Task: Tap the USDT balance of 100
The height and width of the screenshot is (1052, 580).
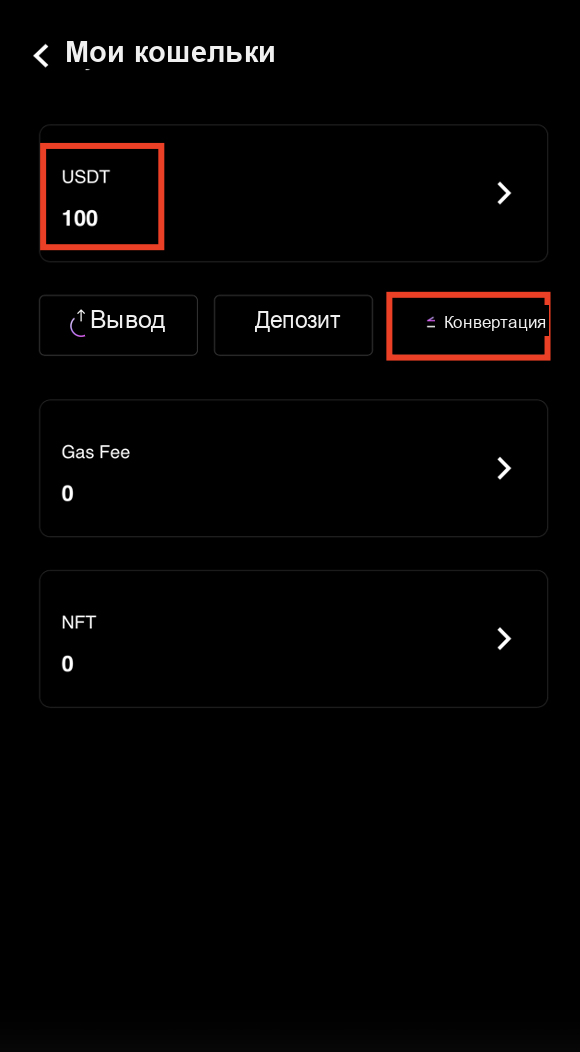Action: click(x=80, y=219)
